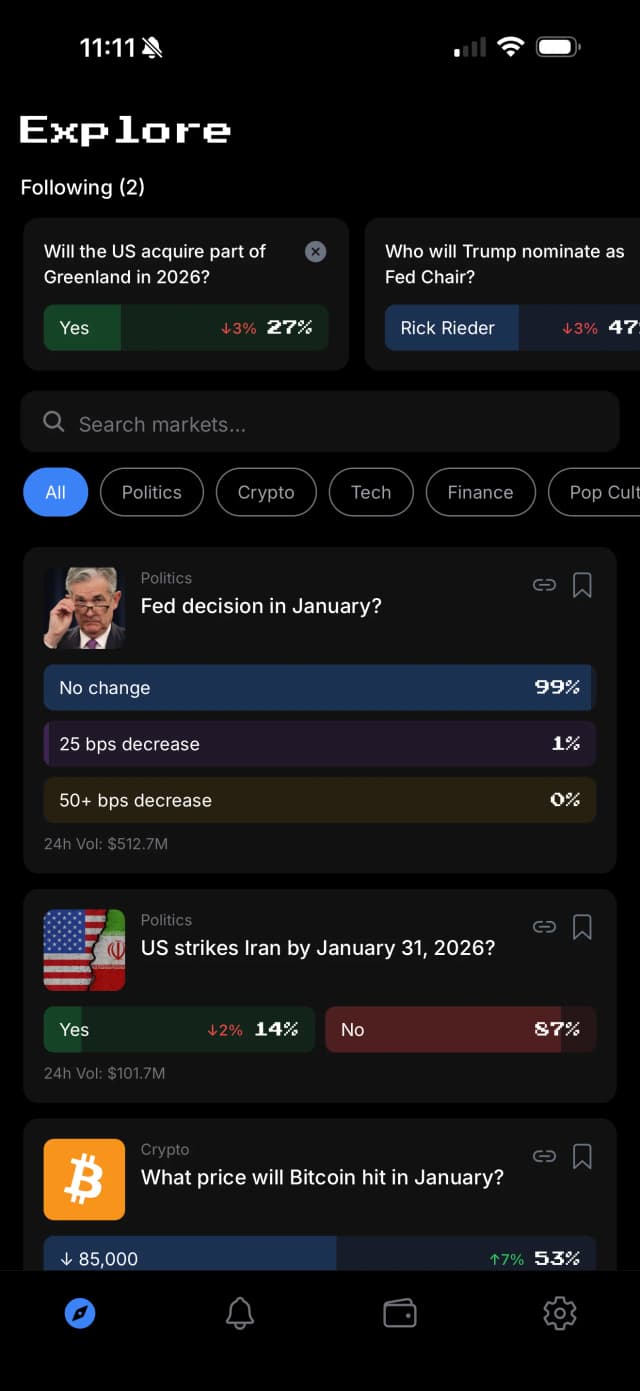
Task: Click the link icon on the Iran strikes market
Action: pyautogui.click(x=544, y=927)
